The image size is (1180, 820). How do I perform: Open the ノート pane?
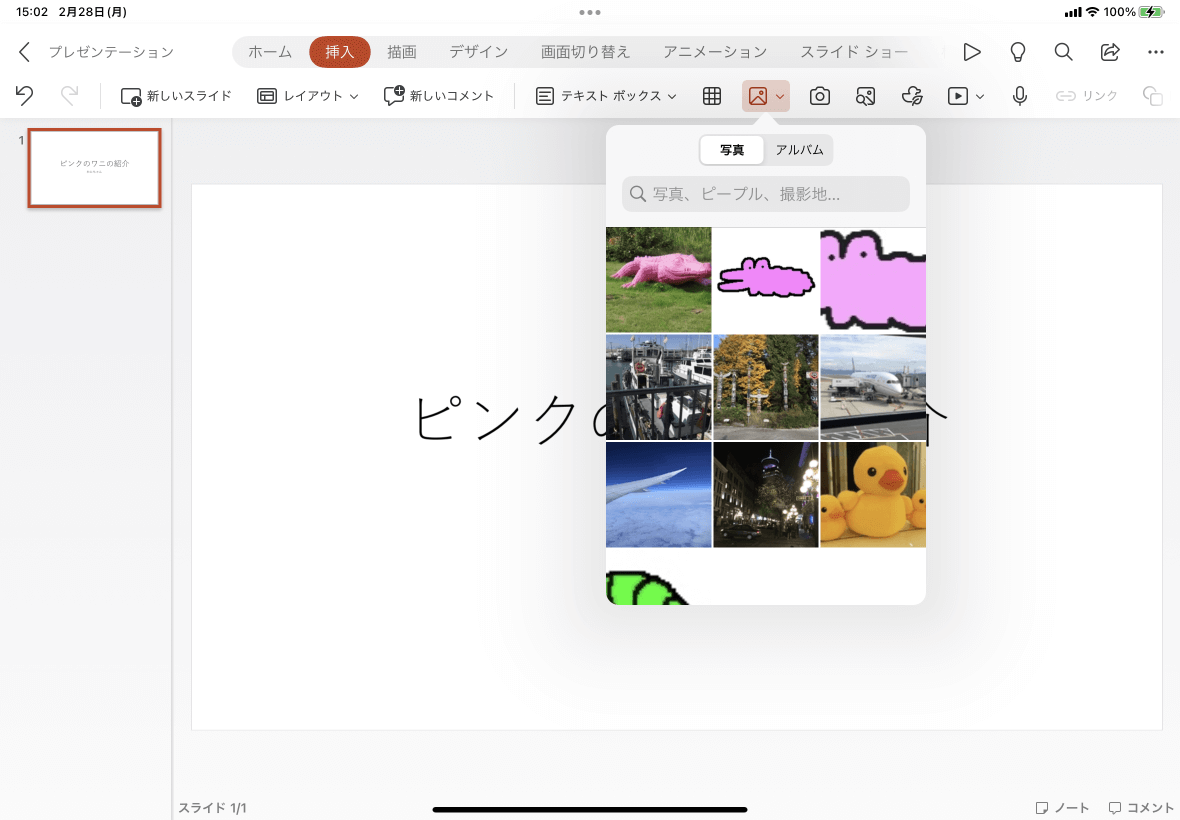(x=1063, y=807)
